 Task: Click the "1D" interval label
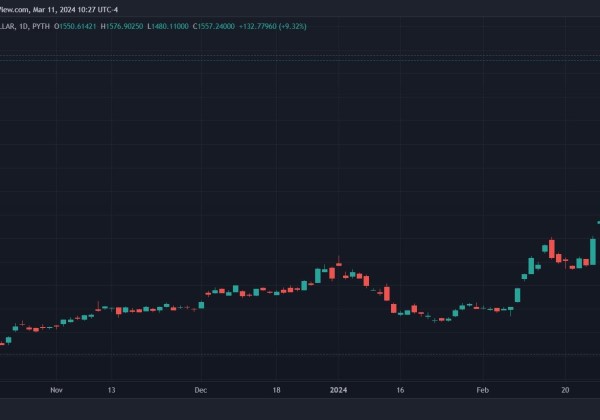click(x=23, y=26)
